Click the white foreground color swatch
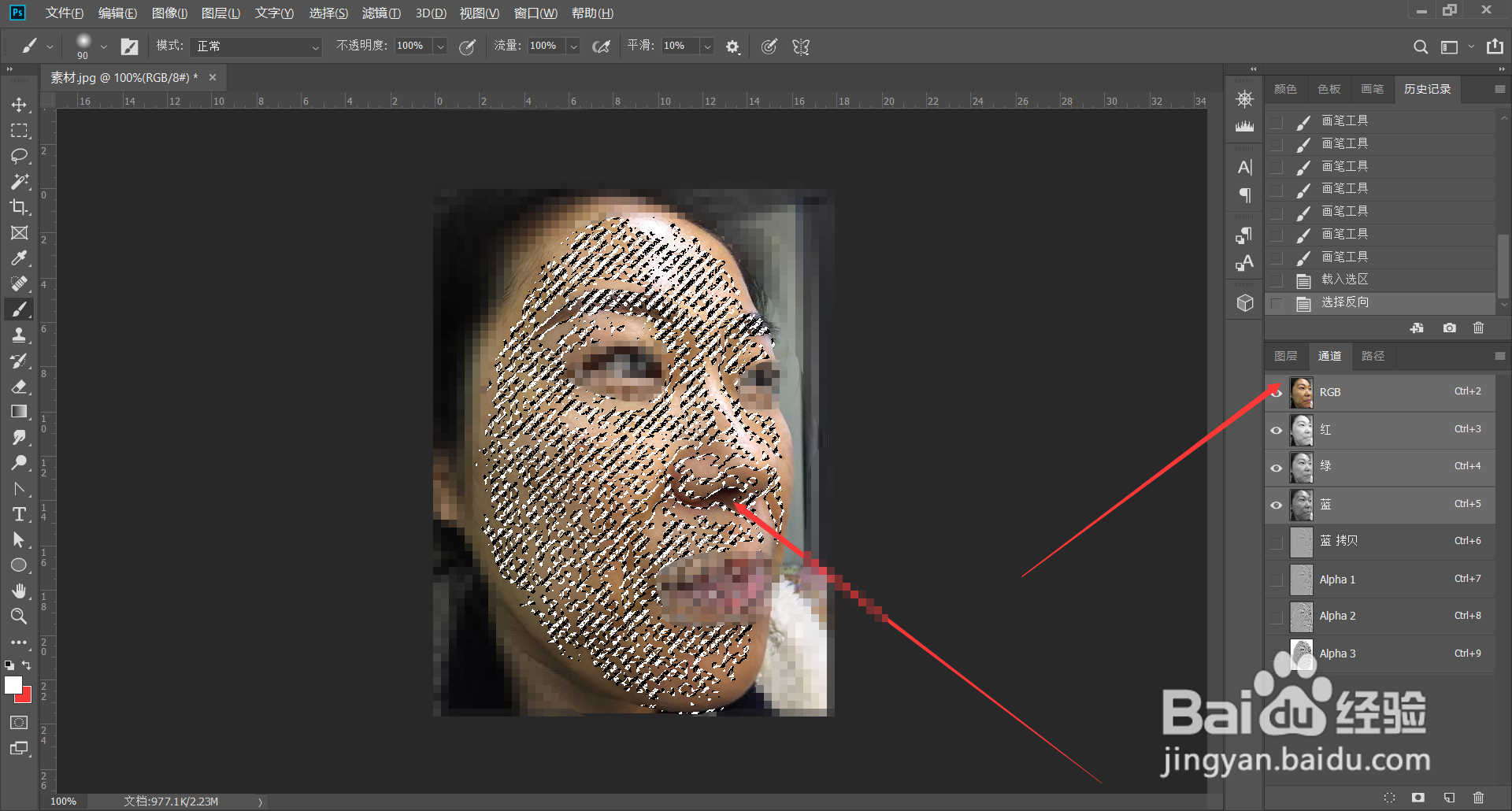This screenshot has width=1512, height=811. [13, 685]
